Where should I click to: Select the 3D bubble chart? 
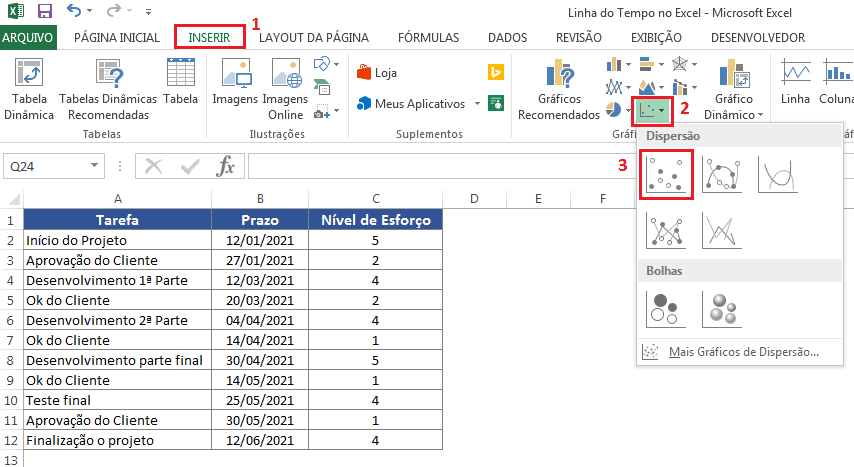click(x=721, y=308)
